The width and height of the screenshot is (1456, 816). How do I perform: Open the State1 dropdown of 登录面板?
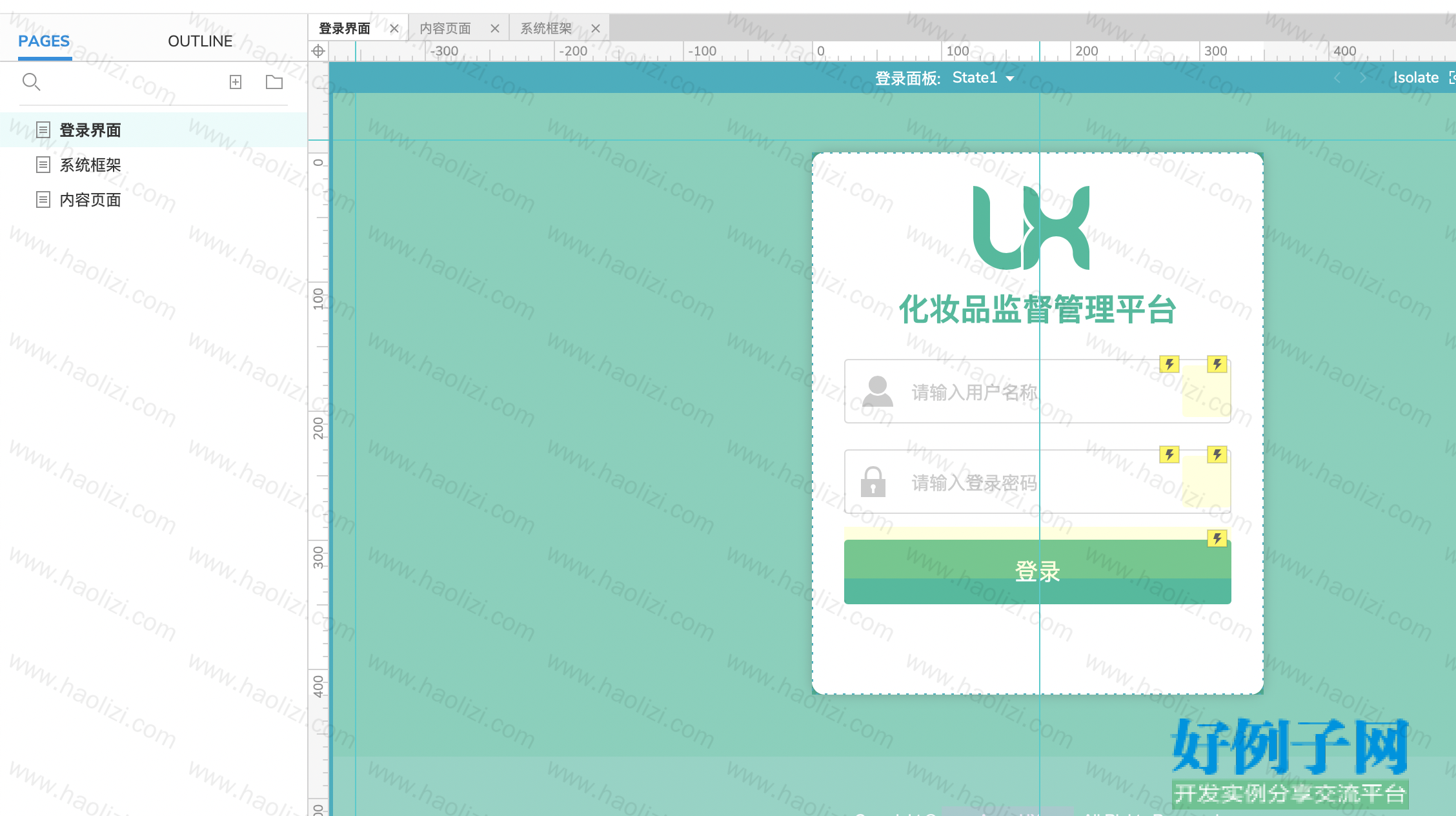[983, 78]
